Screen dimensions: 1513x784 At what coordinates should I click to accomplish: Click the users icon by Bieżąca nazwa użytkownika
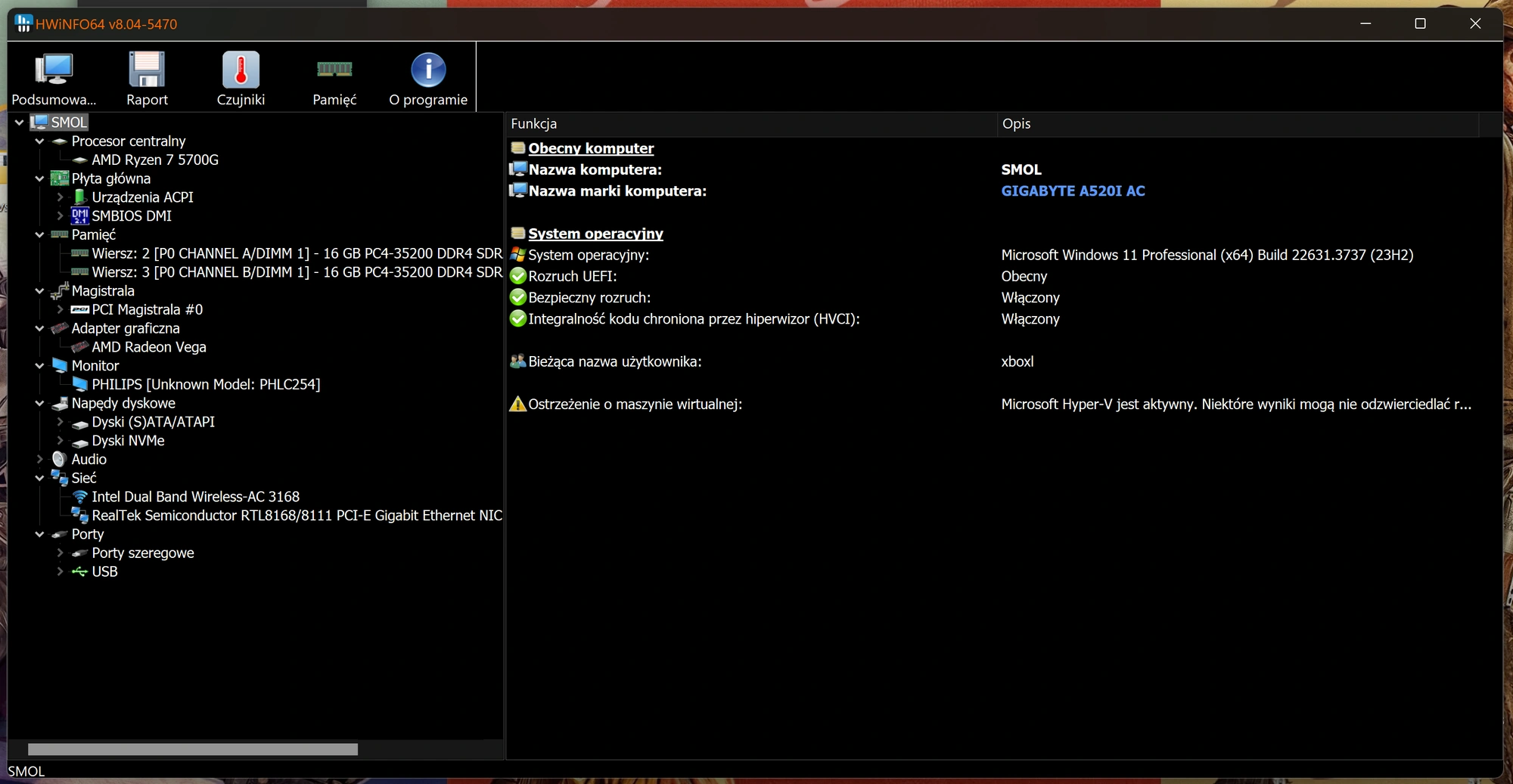(x=517, y=361)
